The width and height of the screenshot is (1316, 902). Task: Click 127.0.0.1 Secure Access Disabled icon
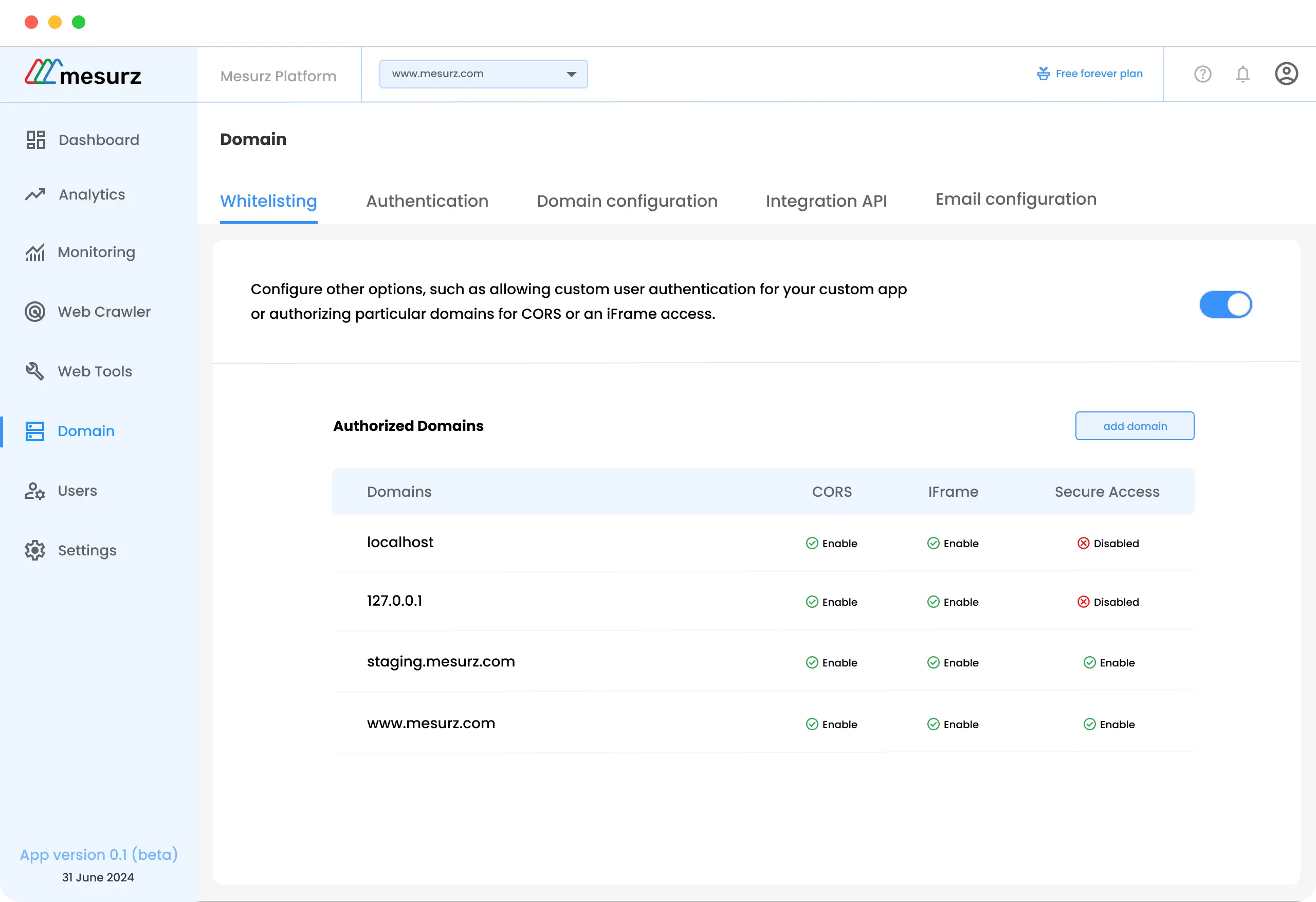(1083, 602)
